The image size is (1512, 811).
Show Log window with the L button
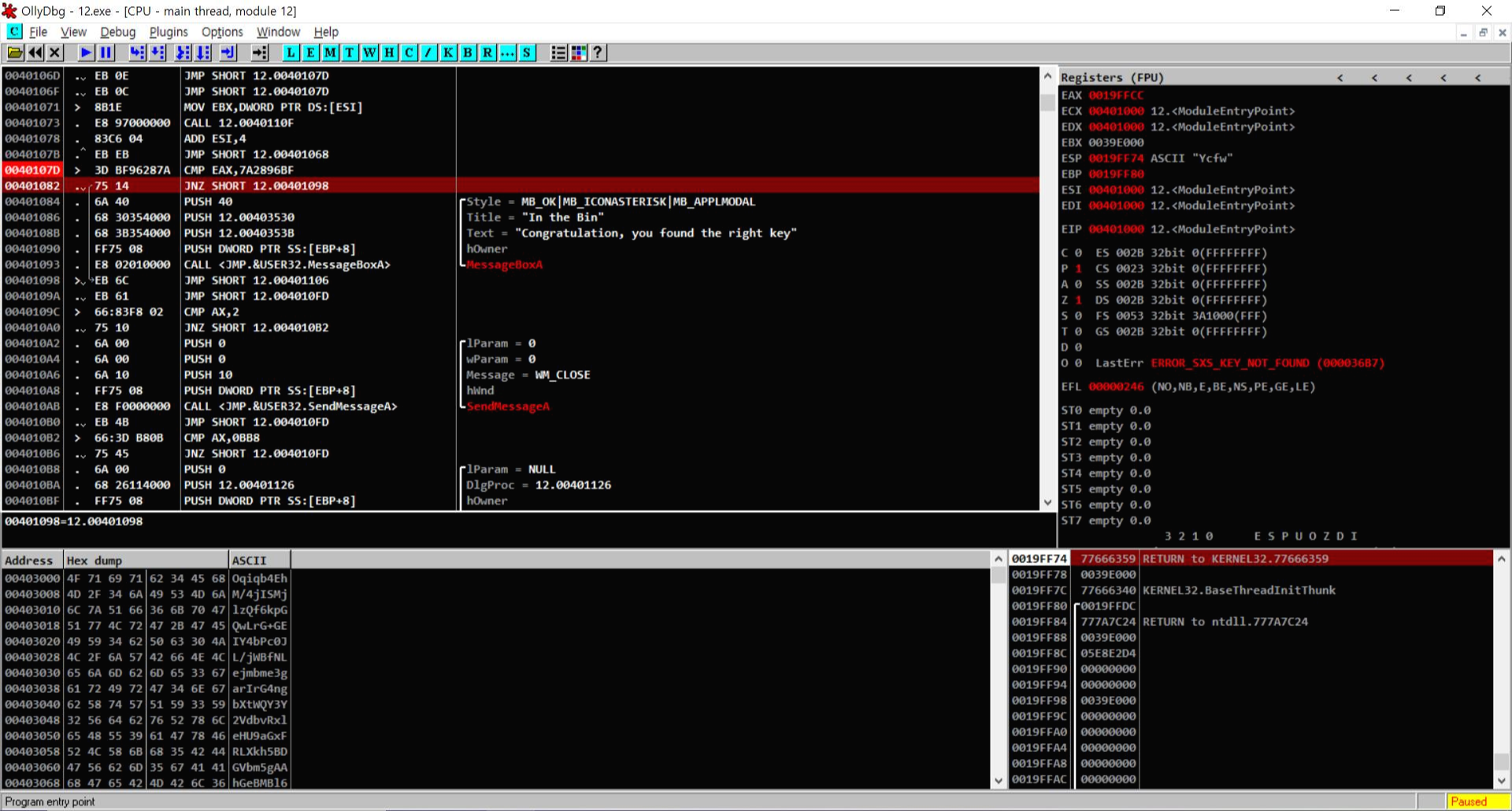pyautogui.click(x=291, y=53)
